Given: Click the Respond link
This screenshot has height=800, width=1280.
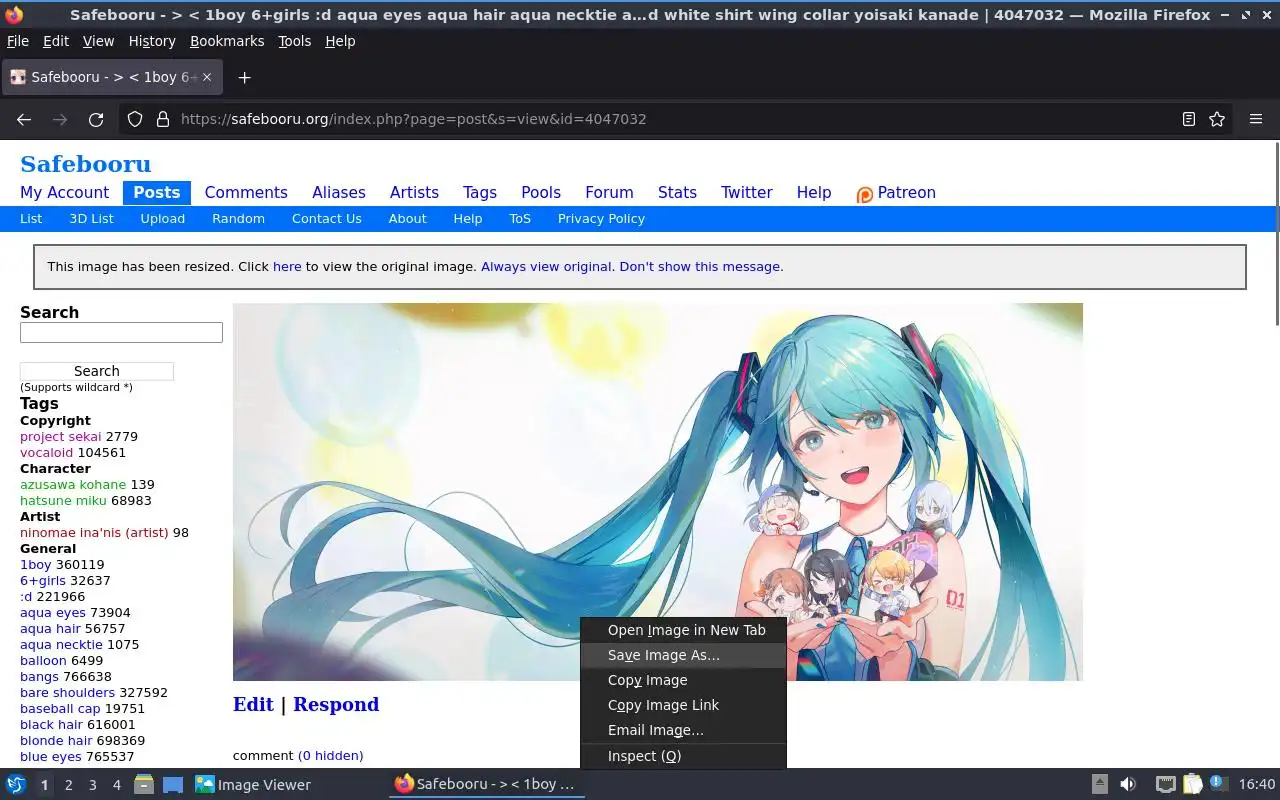Looking at the screenshot, I should click(x=336, y=704).
